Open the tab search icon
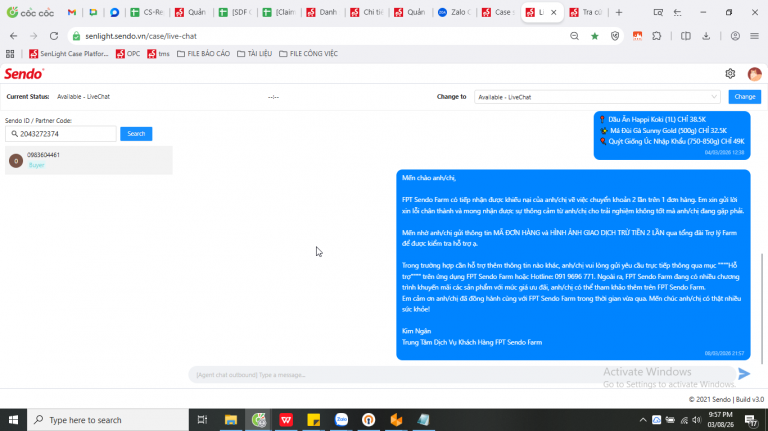The image size is (768, 431). point(658,12)
